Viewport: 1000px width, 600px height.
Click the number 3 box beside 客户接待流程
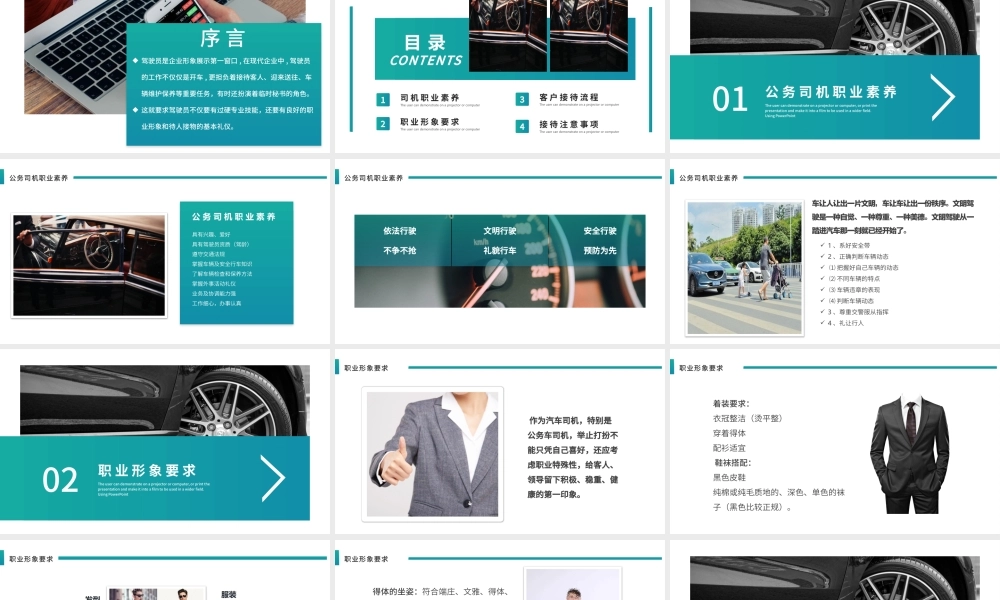tap(522, 100)
